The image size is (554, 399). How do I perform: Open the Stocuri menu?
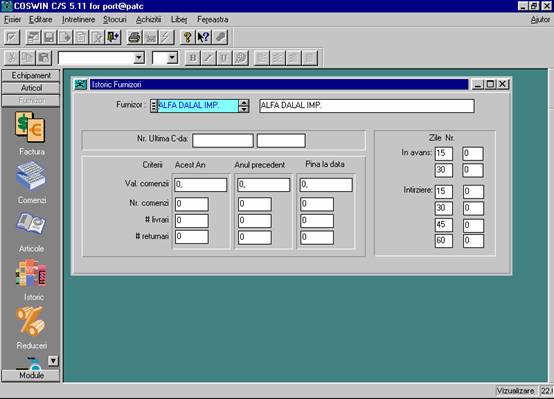(x=114, y=20)
